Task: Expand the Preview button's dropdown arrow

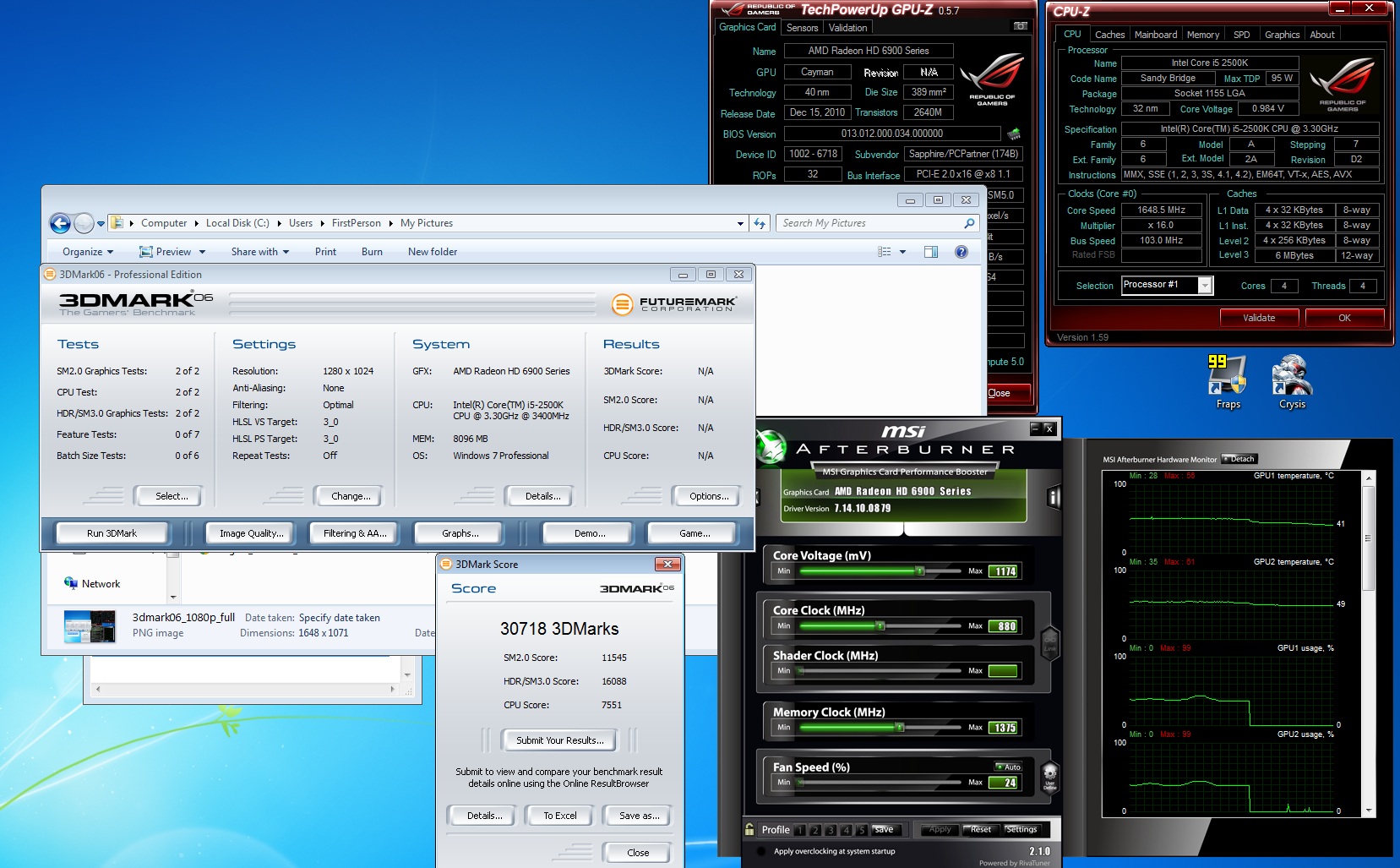Action: pyautogui.click(x=202, y=252)
